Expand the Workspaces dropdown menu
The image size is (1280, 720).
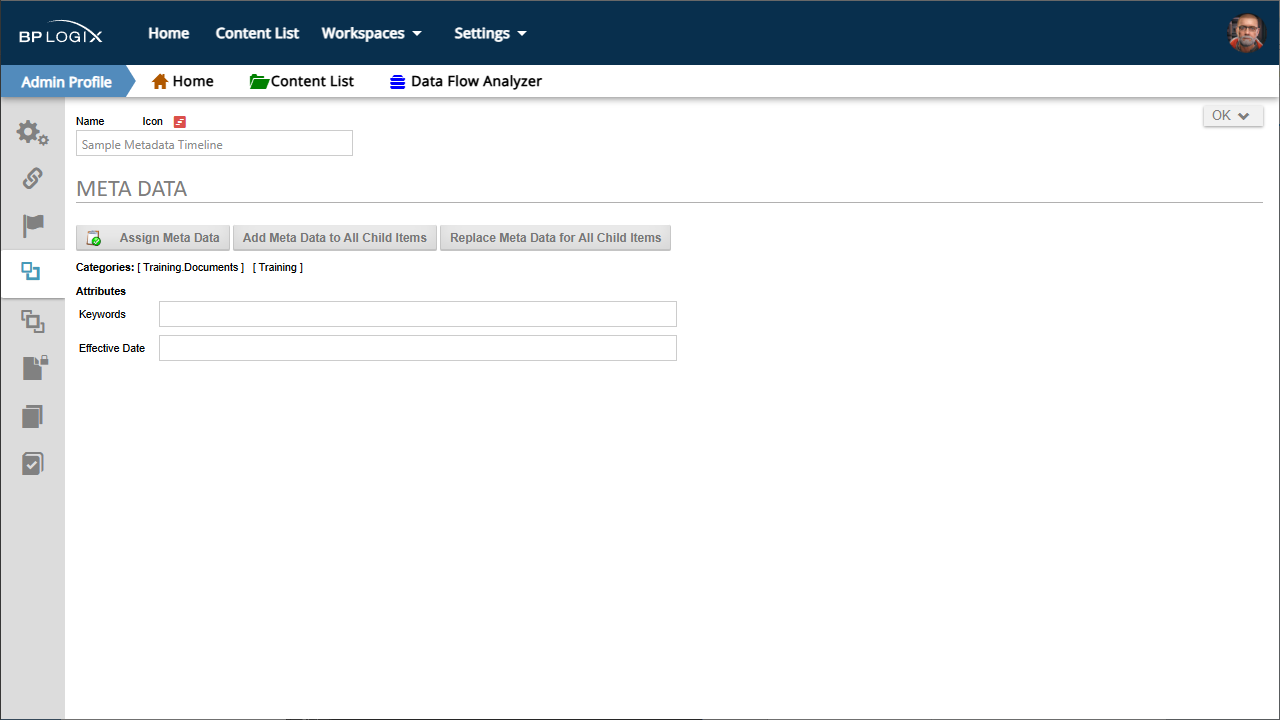point(371,33)
